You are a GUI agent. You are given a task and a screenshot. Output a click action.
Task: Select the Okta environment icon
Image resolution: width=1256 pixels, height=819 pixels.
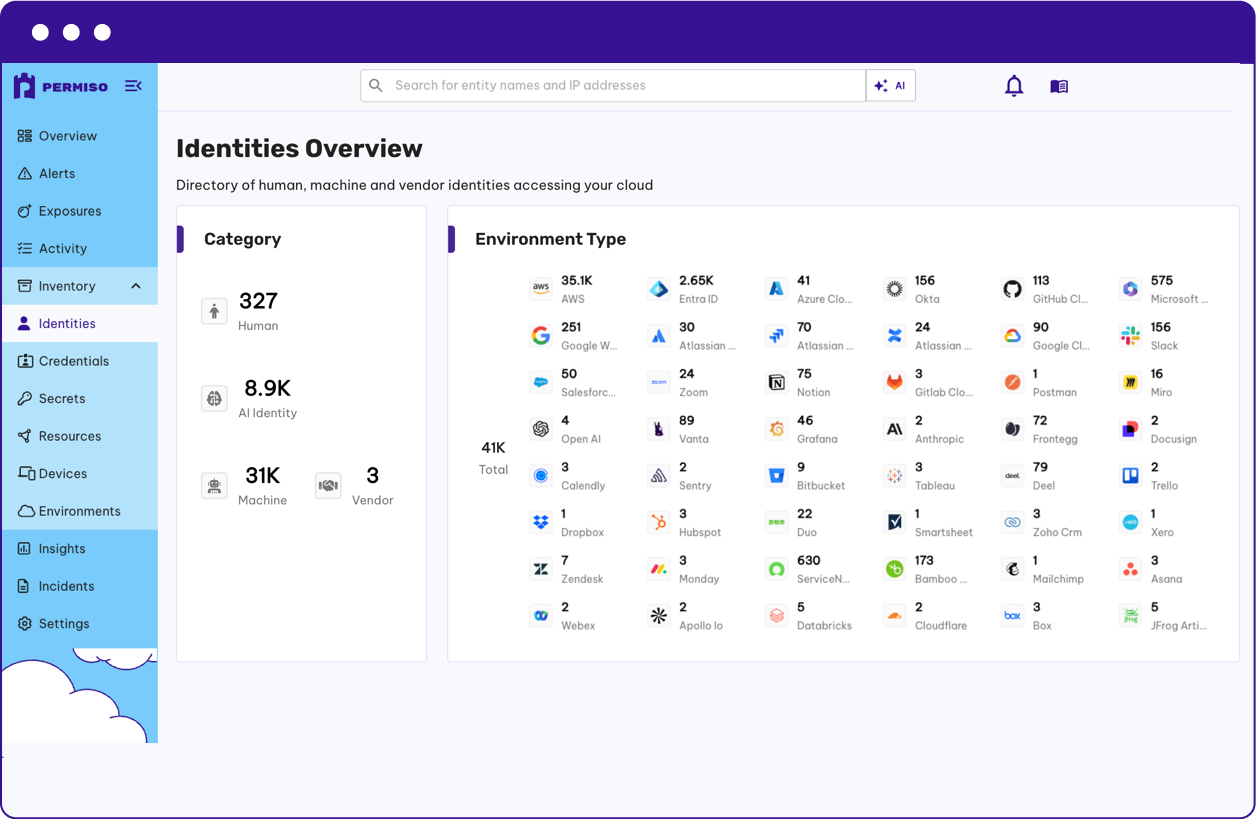pyautogui.click(x=895, y=289)
